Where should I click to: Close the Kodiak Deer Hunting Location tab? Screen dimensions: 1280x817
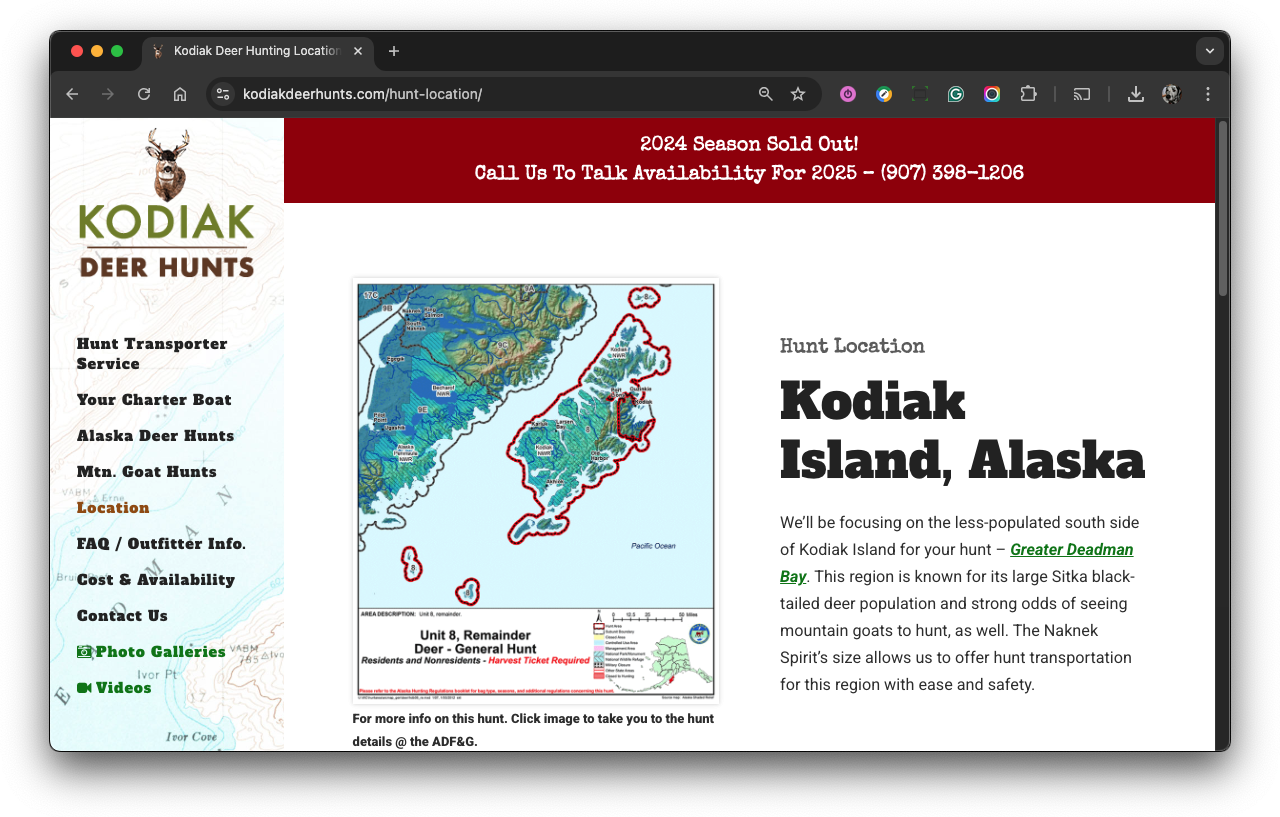click(x=358, y=51)
